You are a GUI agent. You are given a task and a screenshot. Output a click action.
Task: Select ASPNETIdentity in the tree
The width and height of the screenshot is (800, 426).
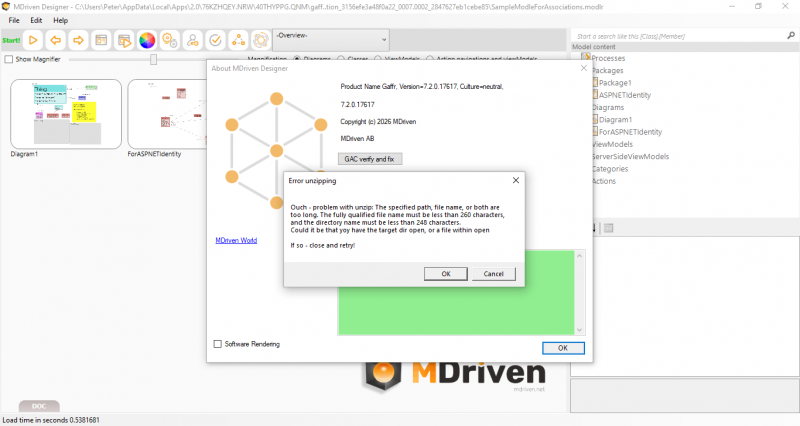pos(625,95)
